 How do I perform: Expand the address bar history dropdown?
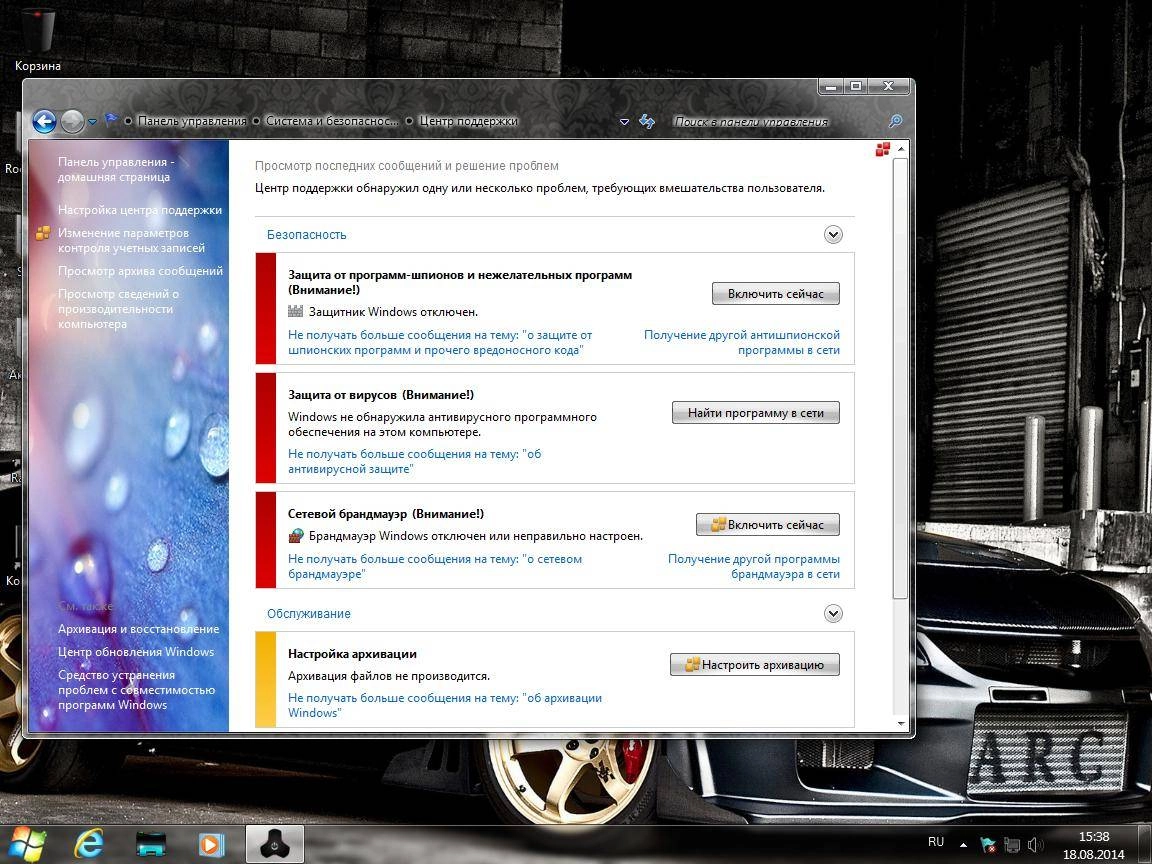[624, 122]
